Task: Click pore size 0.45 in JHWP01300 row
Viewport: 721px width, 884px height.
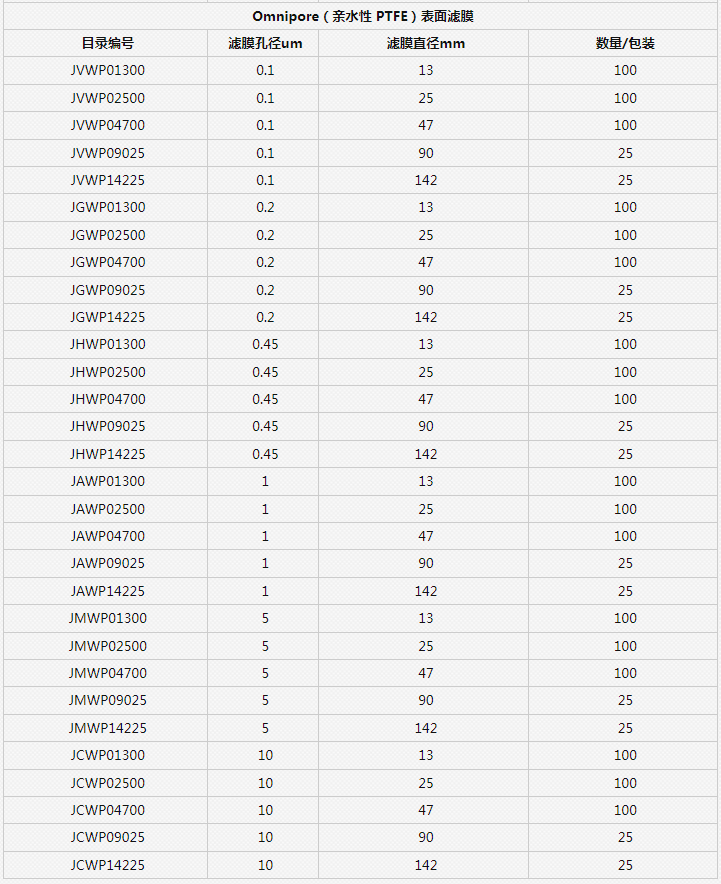Action: tap(265, 344)
